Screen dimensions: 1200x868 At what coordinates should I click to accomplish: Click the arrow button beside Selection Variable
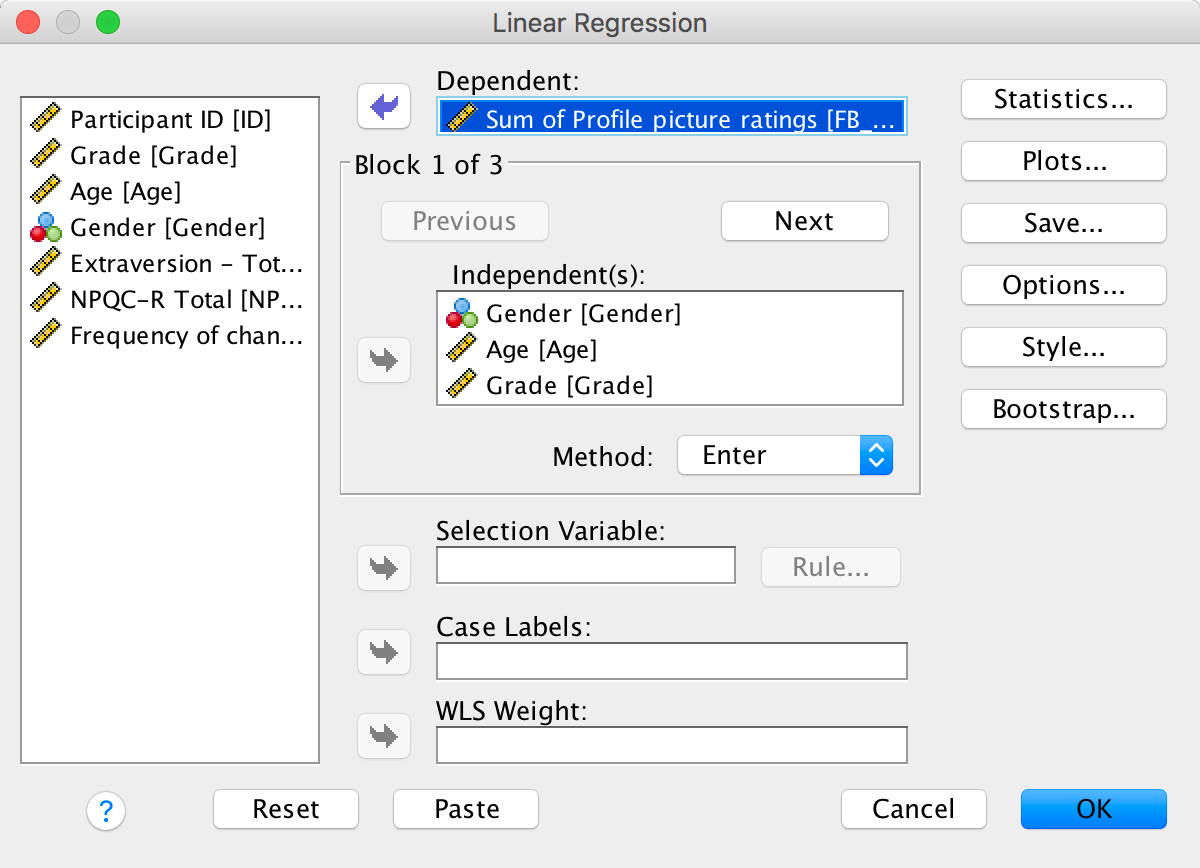tap(384, 568)
